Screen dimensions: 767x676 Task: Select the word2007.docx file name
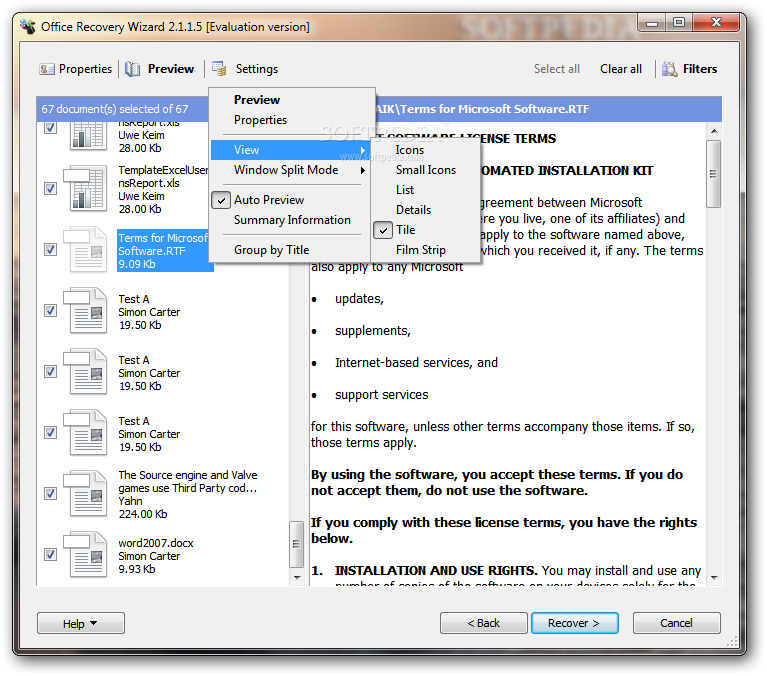point(156,543)
